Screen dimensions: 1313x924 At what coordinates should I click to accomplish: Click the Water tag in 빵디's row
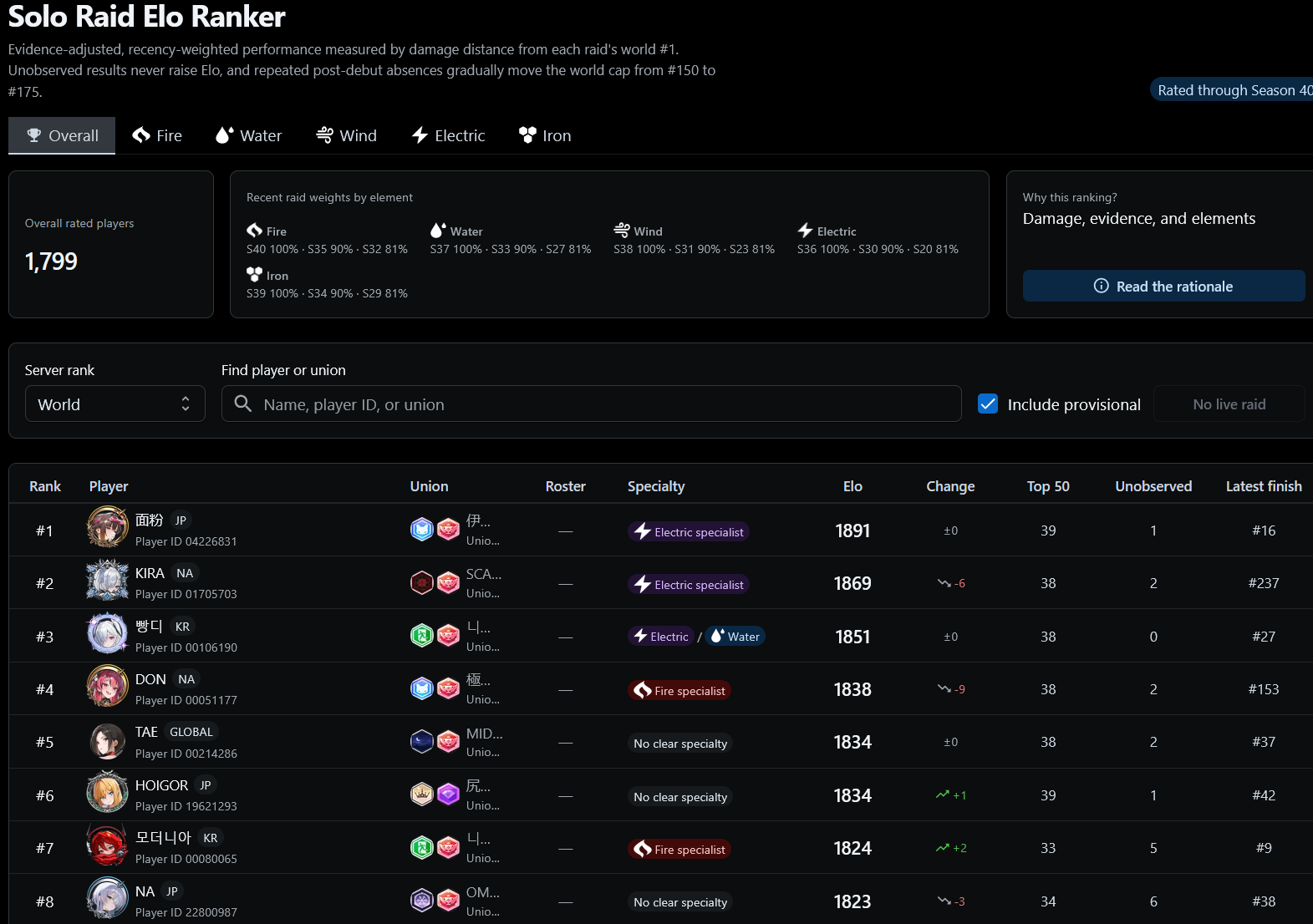click(x=735, y=636)
